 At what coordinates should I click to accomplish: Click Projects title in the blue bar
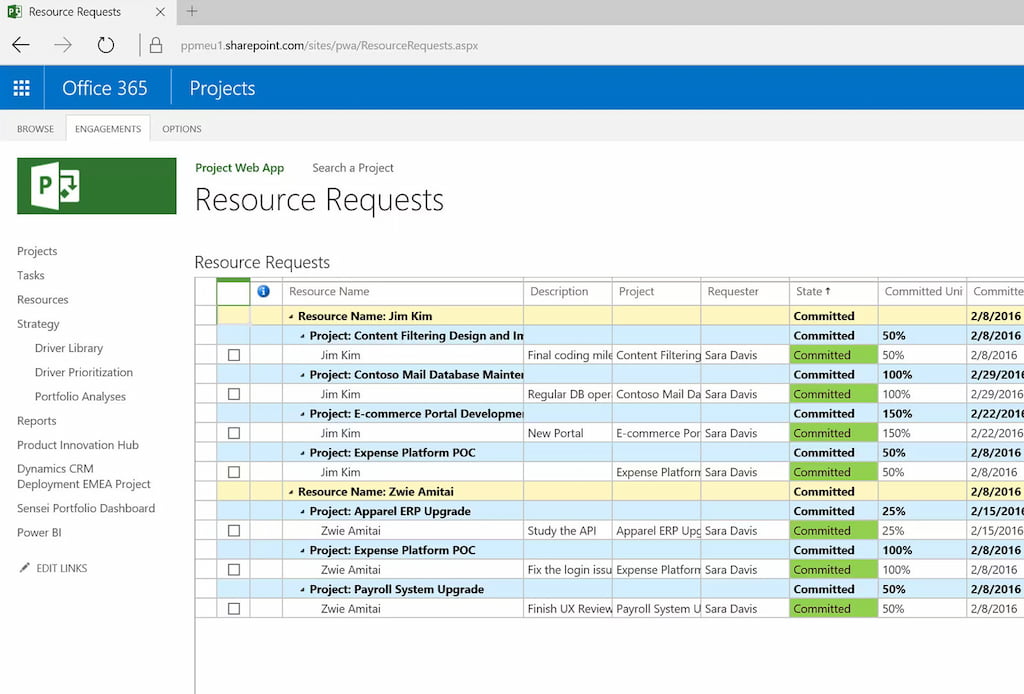click(x=222, y=88)
